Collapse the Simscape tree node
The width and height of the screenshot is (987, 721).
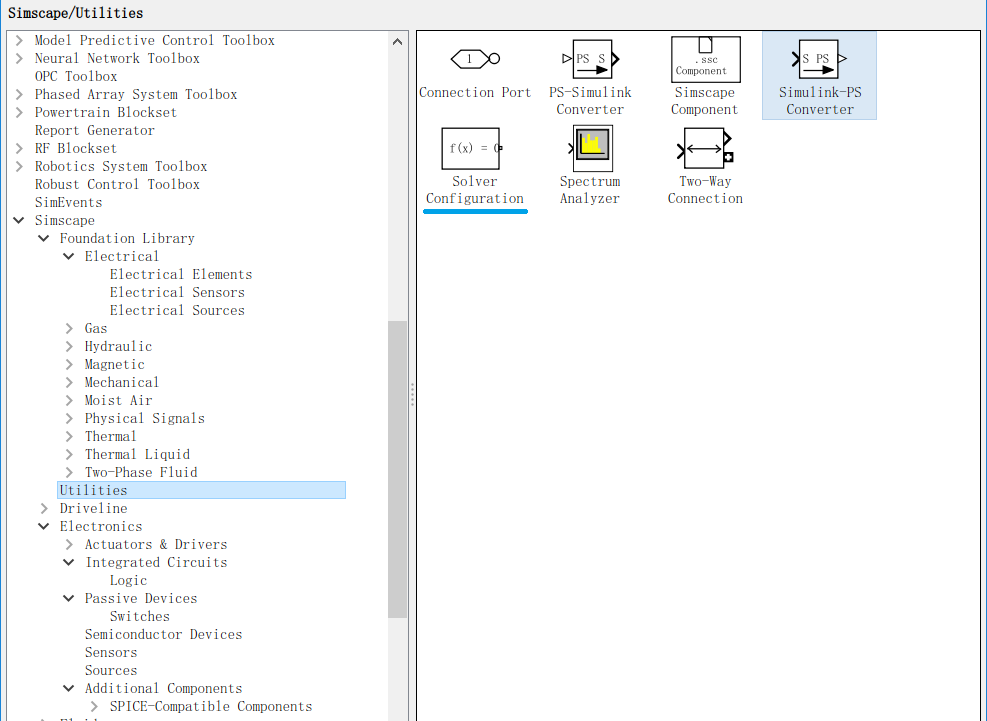[x=19, y=220]
